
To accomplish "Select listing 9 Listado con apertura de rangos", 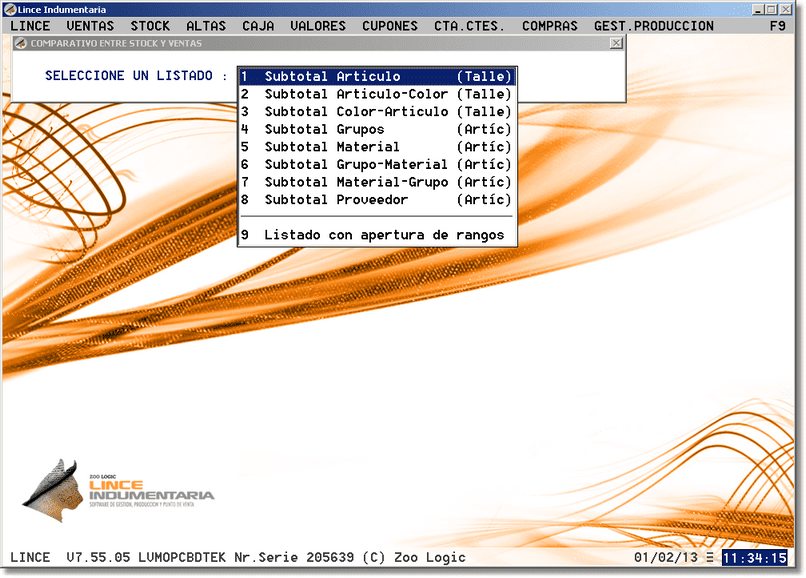I will [x=377, y=234].
